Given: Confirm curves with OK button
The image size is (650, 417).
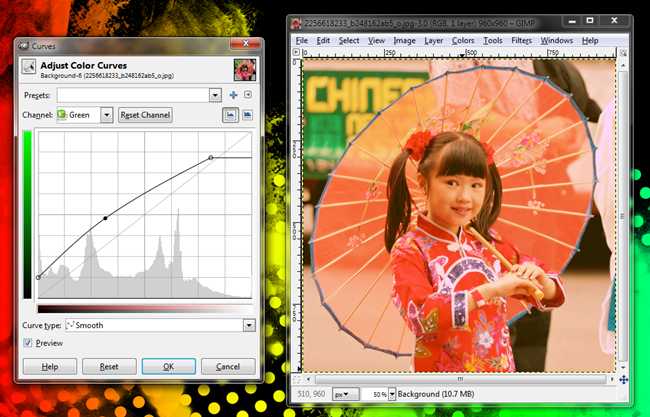Looking at the screenshot, I should coord(168,366).
